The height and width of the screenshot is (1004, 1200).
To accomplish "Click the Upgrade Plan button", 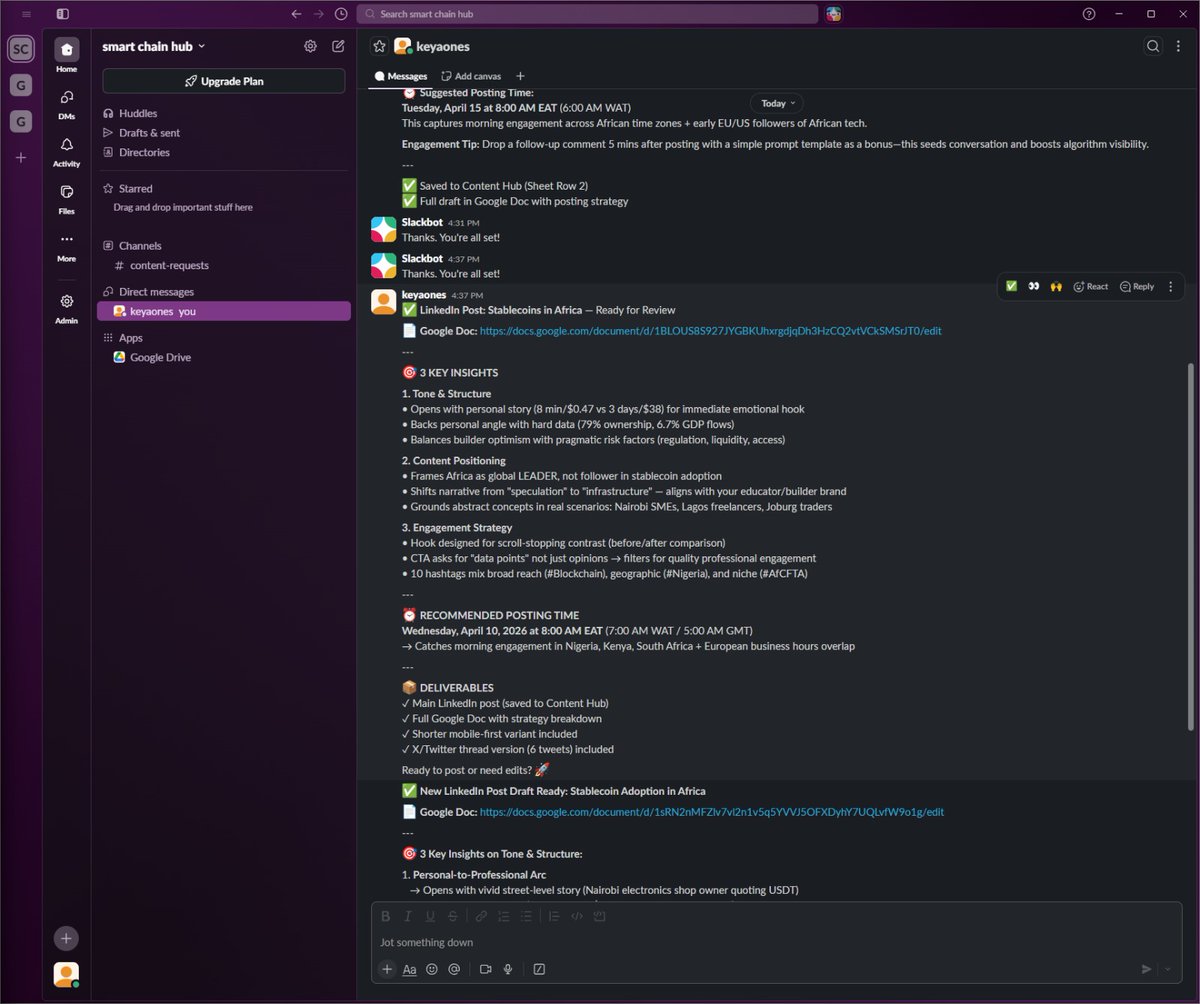I will pos(224,81).
